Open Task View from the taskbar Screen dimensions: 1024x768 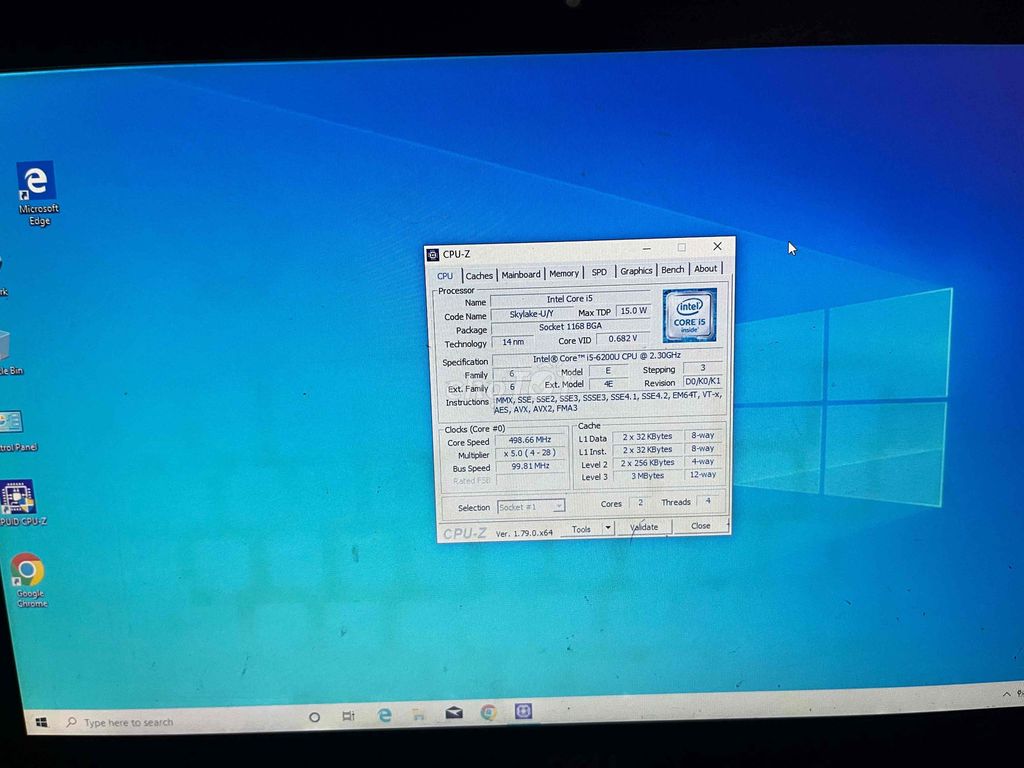[x=348, y=716]
